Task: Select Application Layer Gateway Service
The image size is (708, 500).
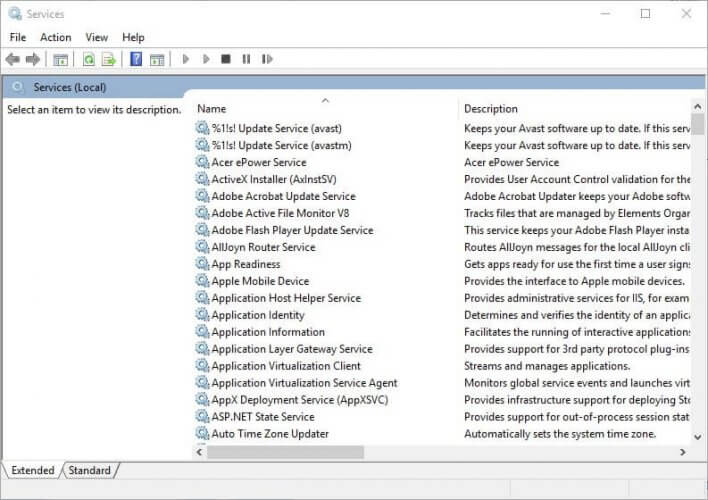Action: click(292, 349)
